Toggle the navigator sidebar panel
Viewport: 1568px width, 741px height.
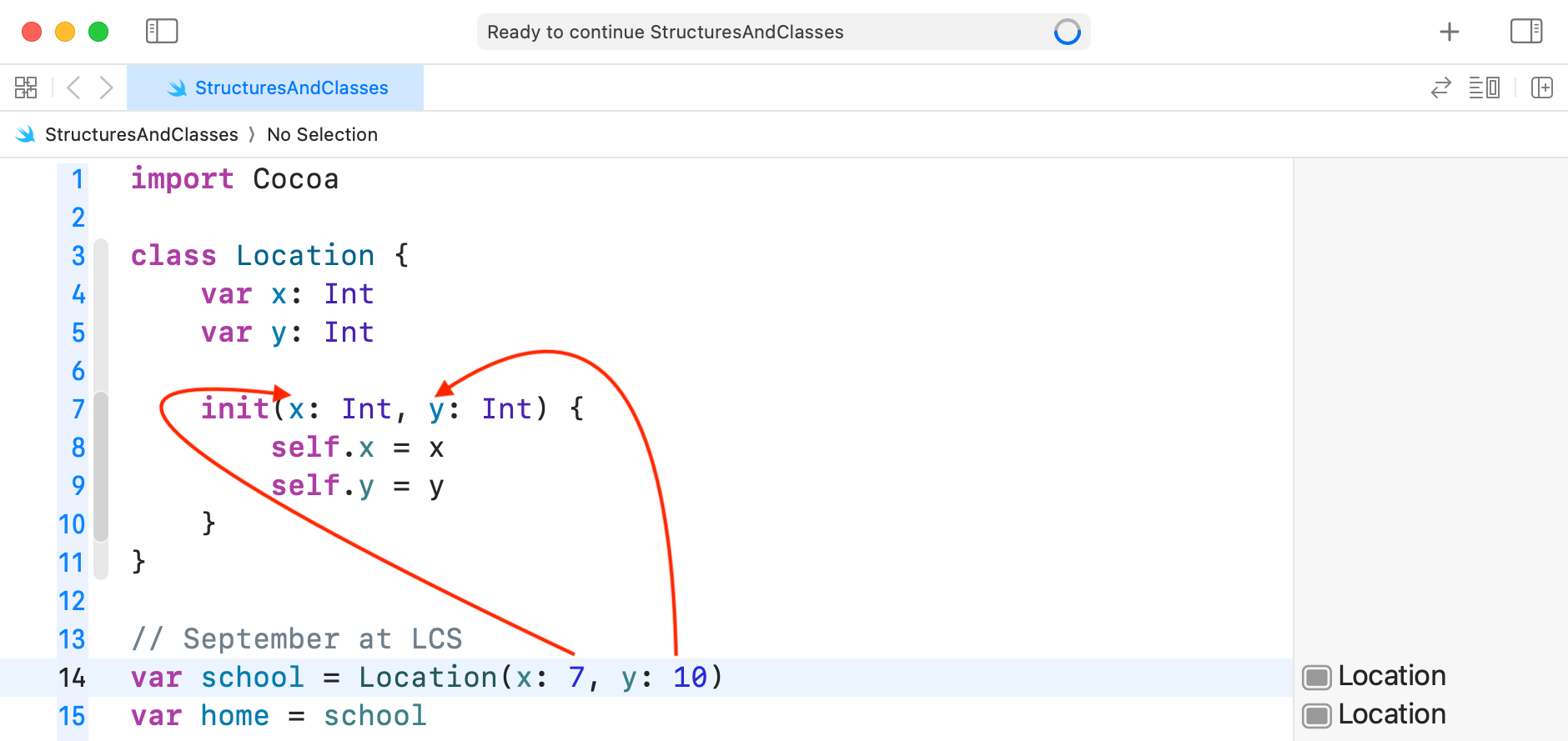pyautogui.click(x=162, y=32)
